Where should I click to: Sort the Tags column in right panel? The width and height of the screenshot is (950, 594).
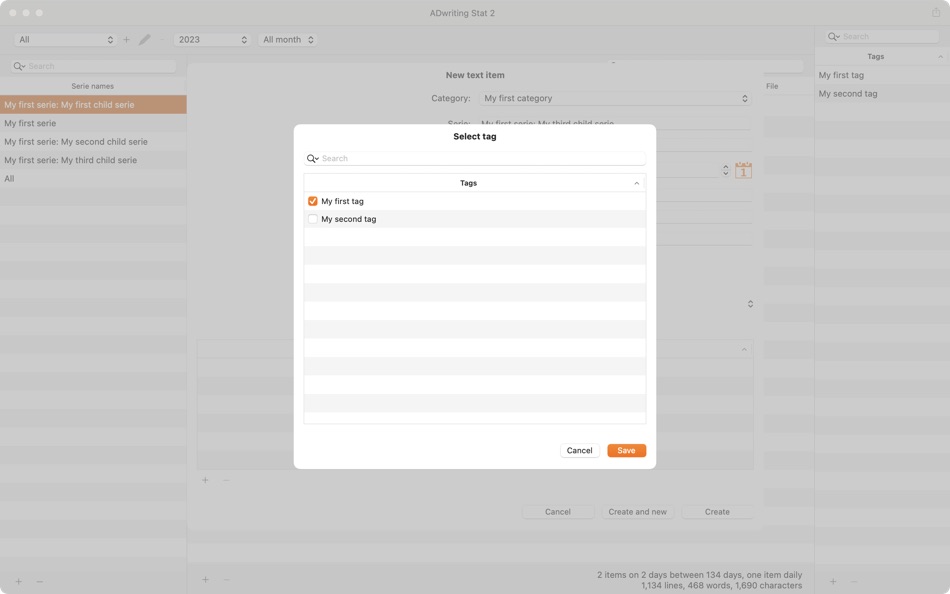(x=882, y=56)
